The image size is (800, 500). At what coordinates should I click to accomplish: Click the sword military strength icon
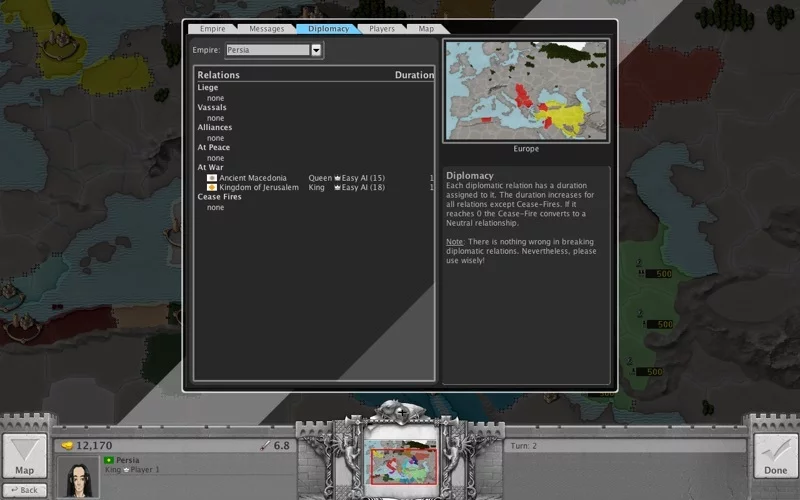(x=265, y=445)
